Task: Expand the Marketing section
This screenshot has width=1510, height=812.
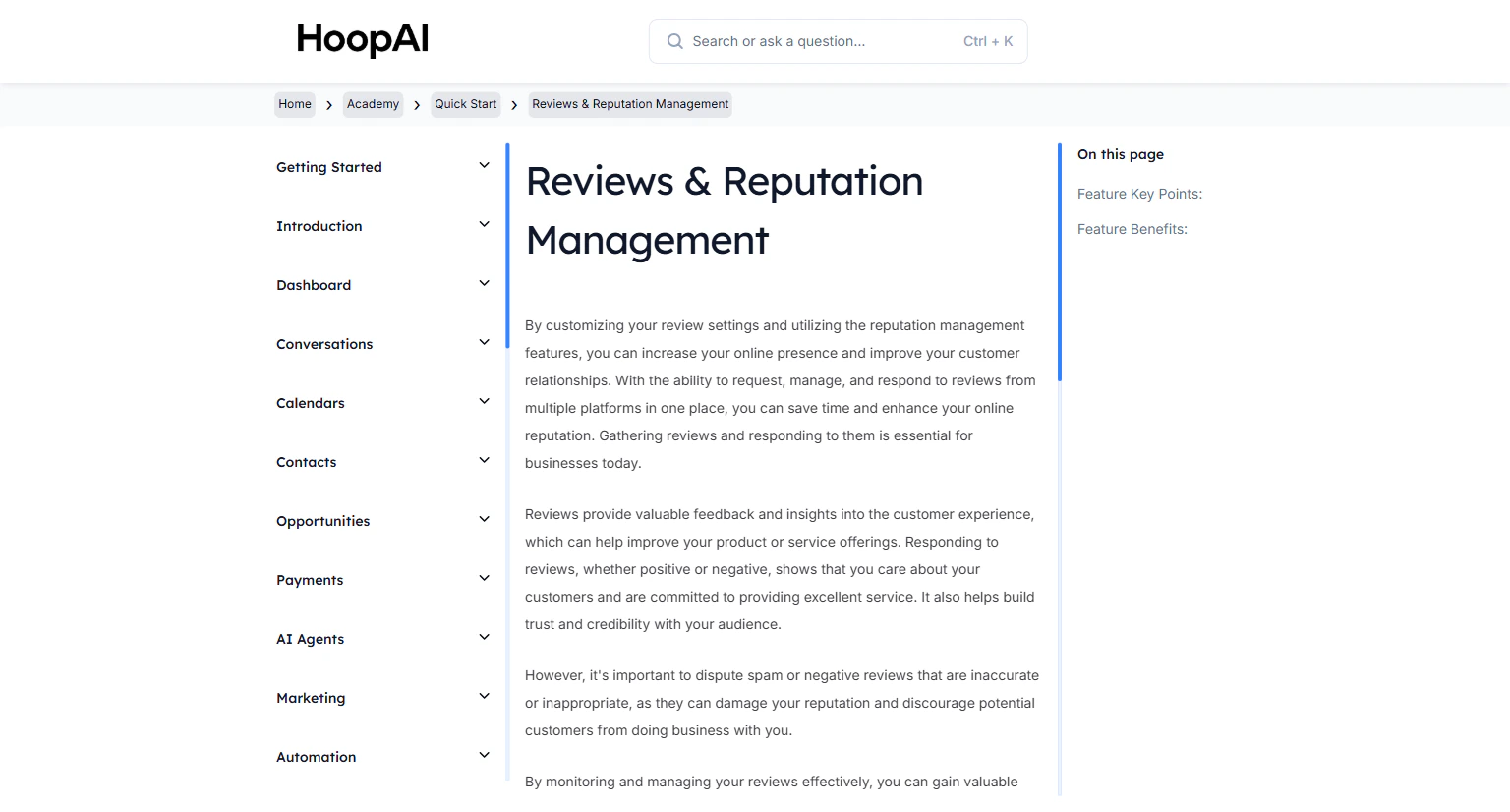Action: tap(484, 696)
